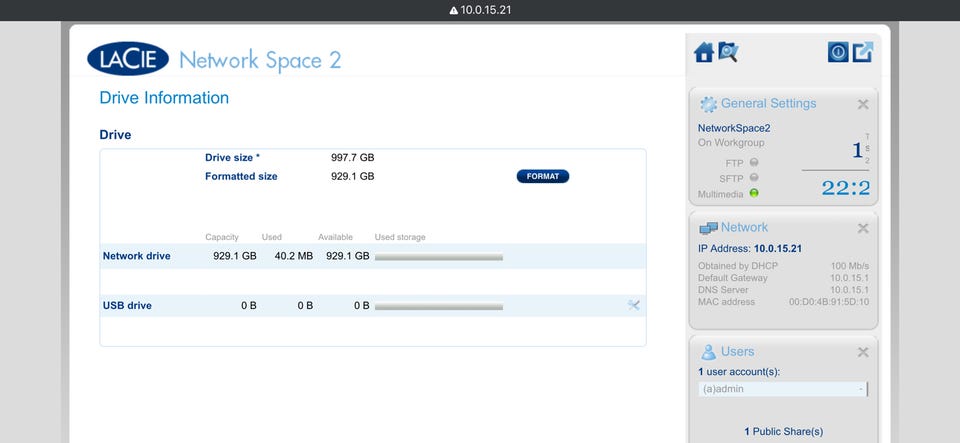The image size is (960, 443).
Task: Click the 22:2 clock display
Action: pyautogui.click(x=846, y=188)
